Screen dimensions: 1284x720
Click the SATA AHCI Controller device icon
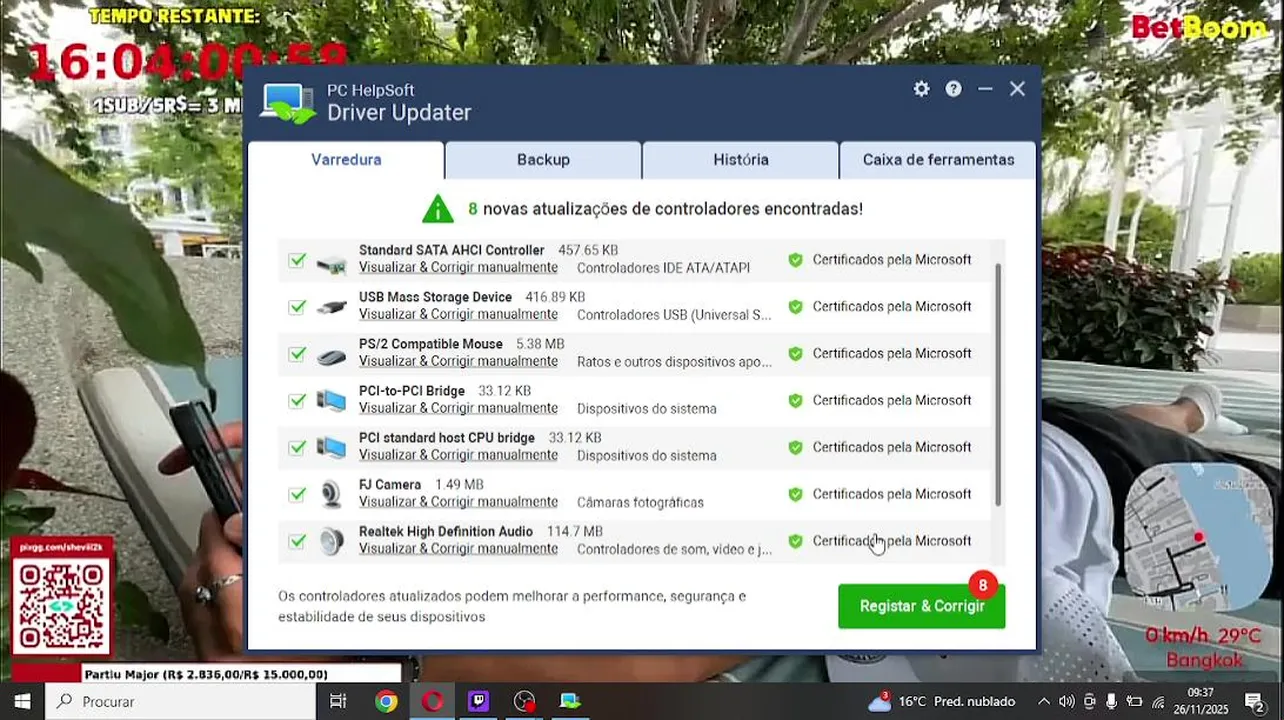(x=331, y=265)
